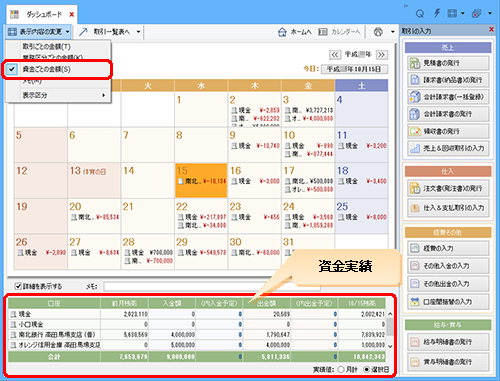Screen dimensions: 500x381
Task: Go to previous year with << button
Action: pos(335,54)
